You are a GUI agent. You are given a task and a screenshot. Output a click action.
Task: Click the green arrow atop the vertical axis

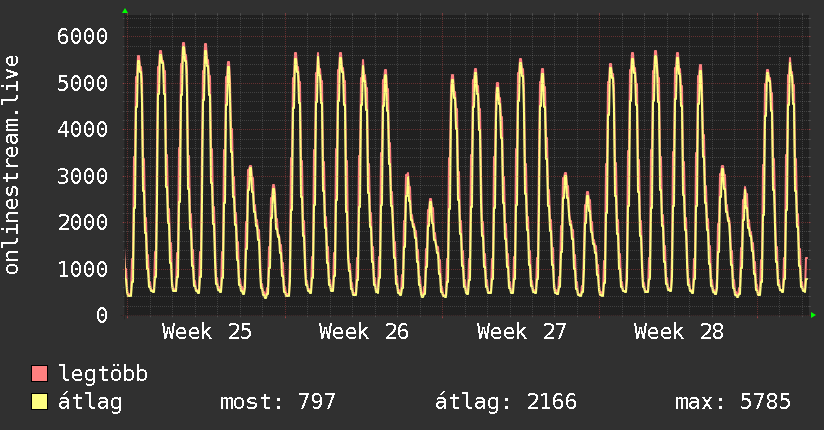coord(125,11)
